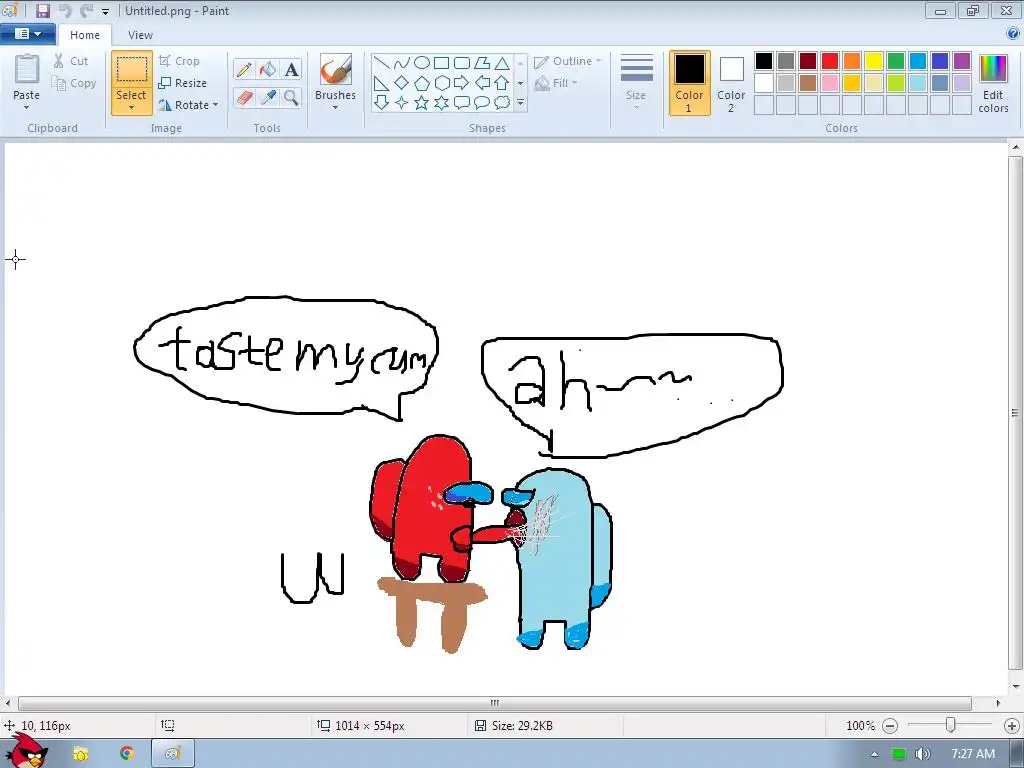
Task: Choose the Rounded rectangle shape
Action: click(462, 63)
